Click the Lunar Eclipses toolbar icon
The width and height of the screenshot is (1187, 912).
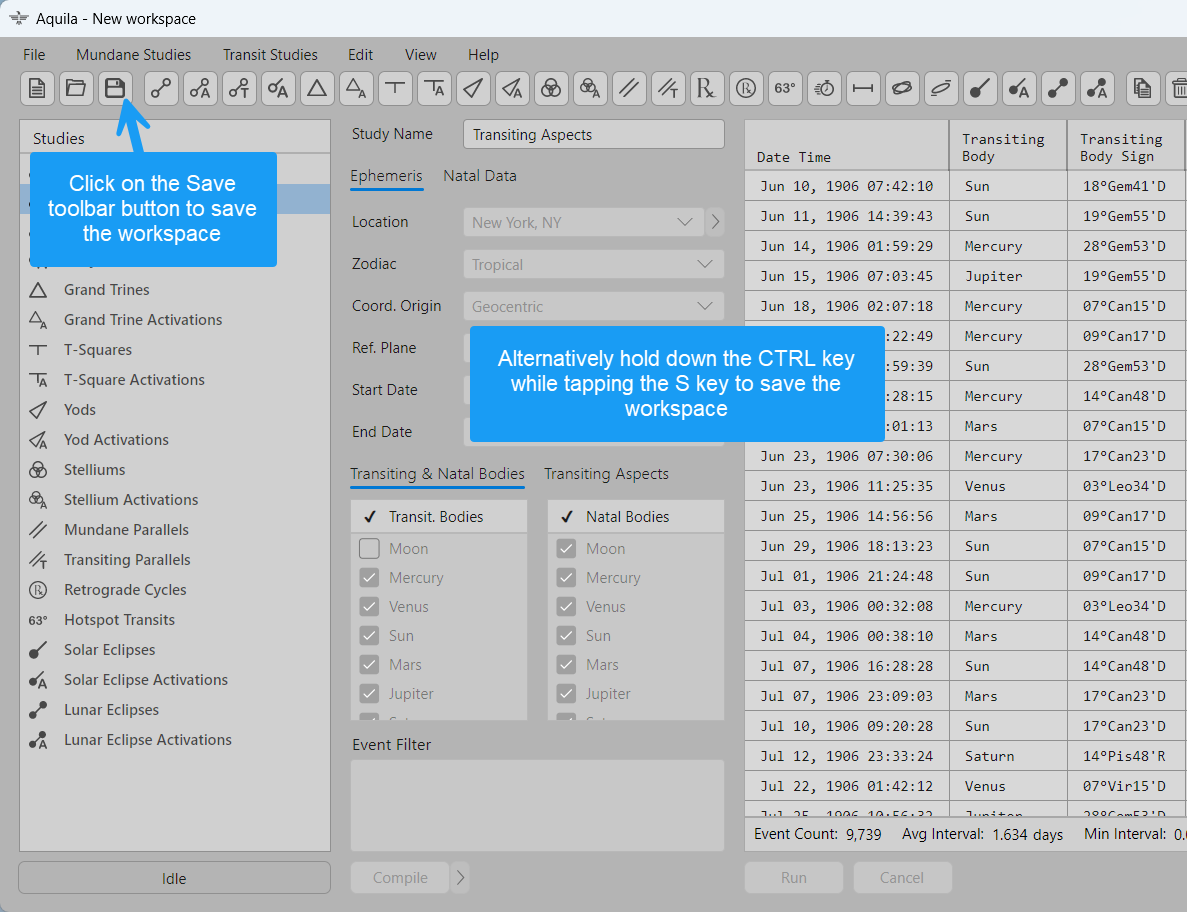coord(1058,89)
